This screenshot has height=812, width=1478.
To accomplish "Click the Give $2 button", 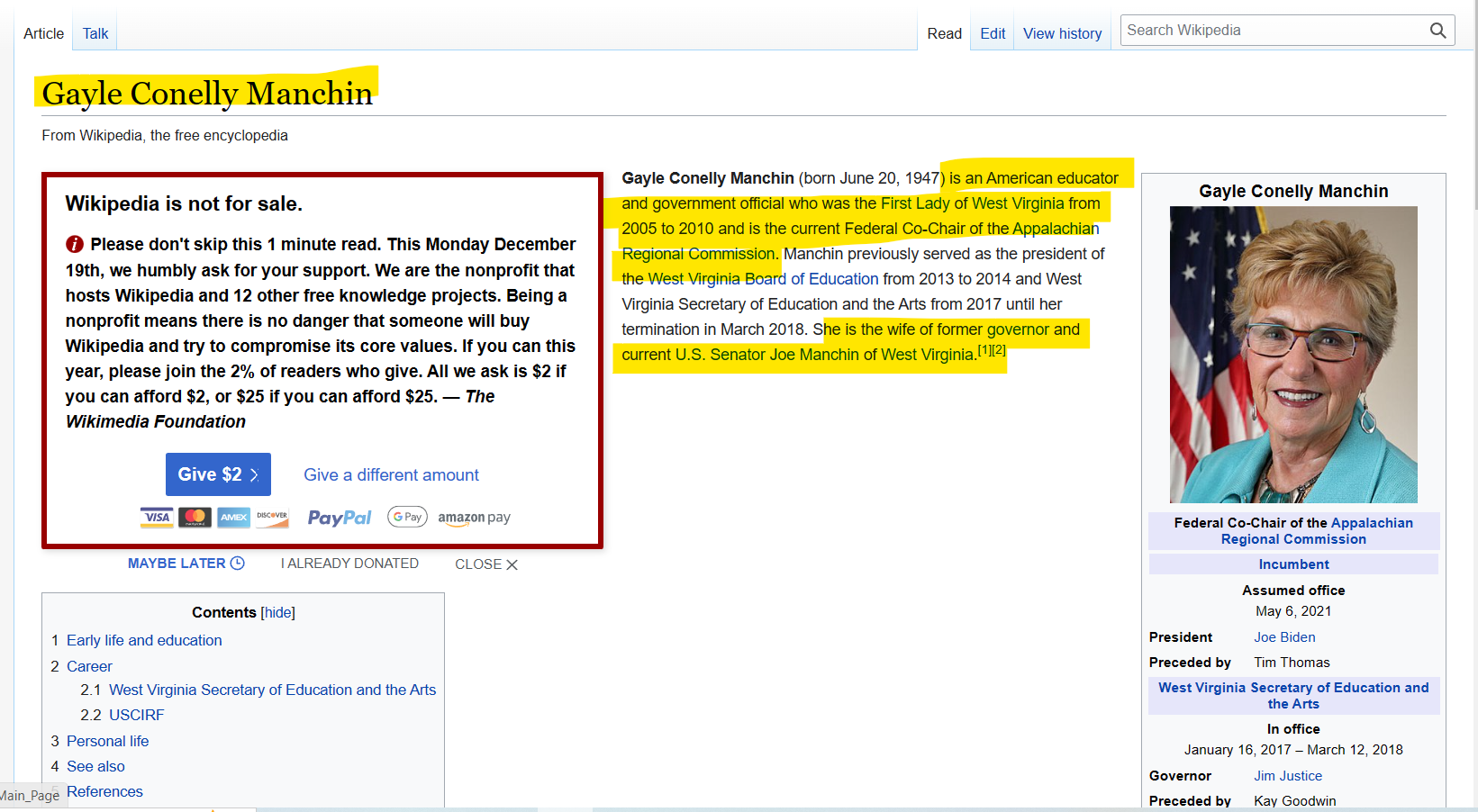I will coord(218,474).
